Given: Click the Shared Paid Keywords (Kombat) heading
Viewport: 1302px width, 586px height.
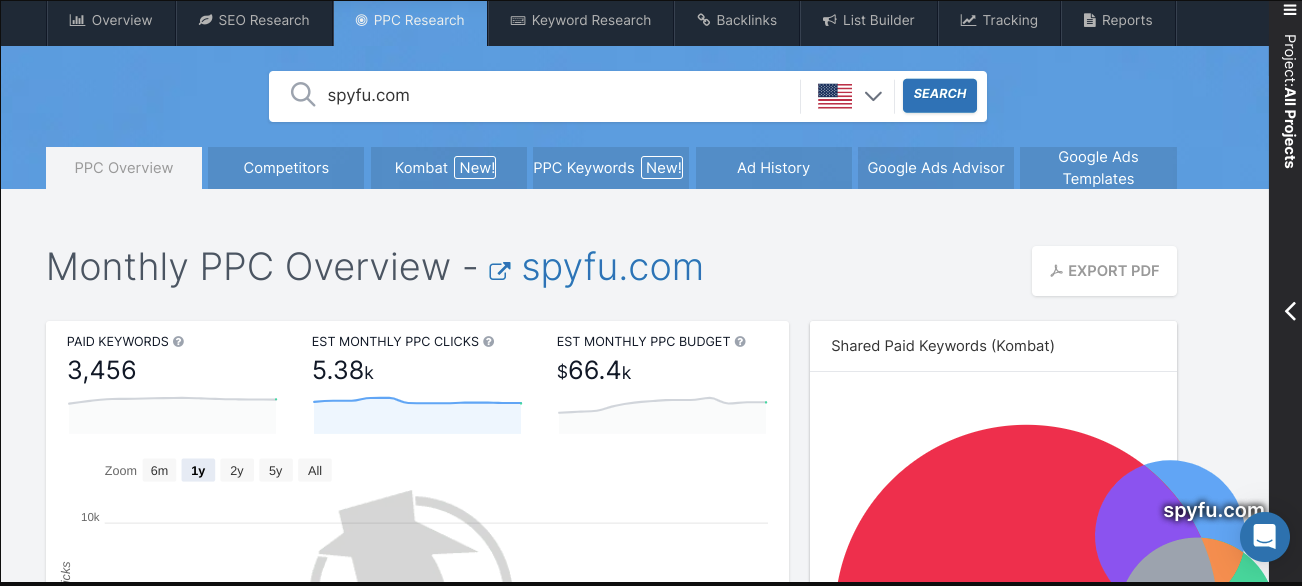Looking at the screenshot, I should coord(943,346).
